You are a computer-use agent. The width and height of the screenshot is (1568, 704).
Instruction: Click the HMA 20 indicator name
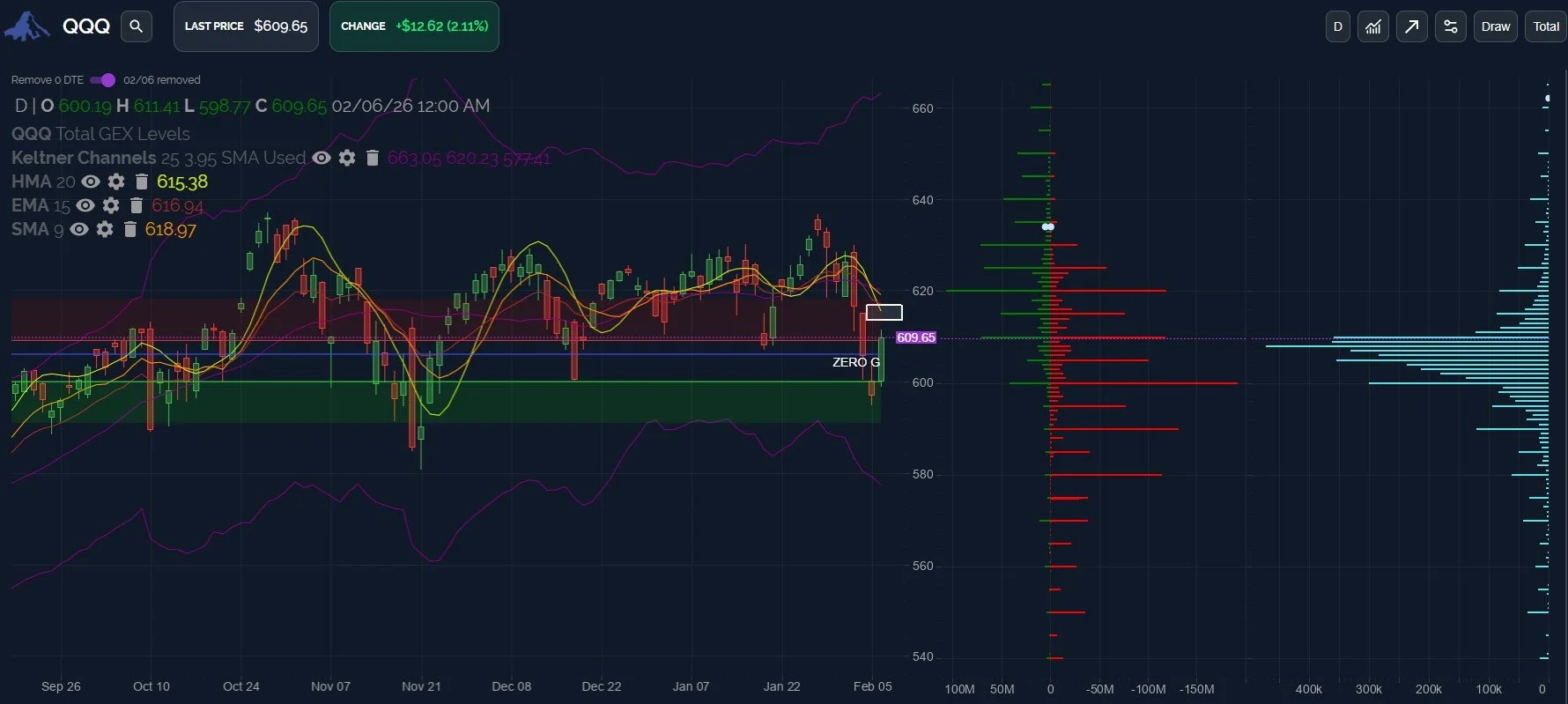tap(43, 182)
